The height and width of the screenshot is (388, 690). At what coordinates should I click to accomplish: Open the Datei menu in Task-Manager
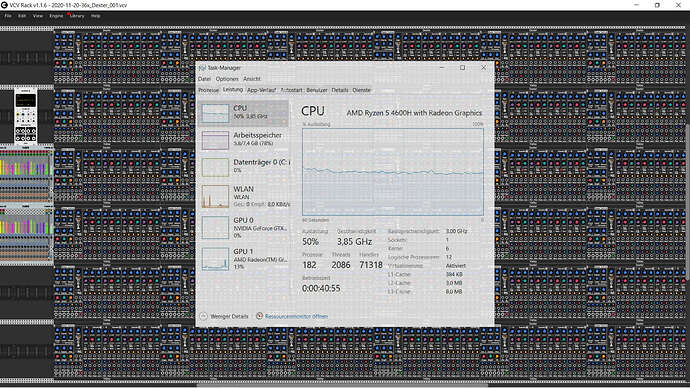point(204,79)
